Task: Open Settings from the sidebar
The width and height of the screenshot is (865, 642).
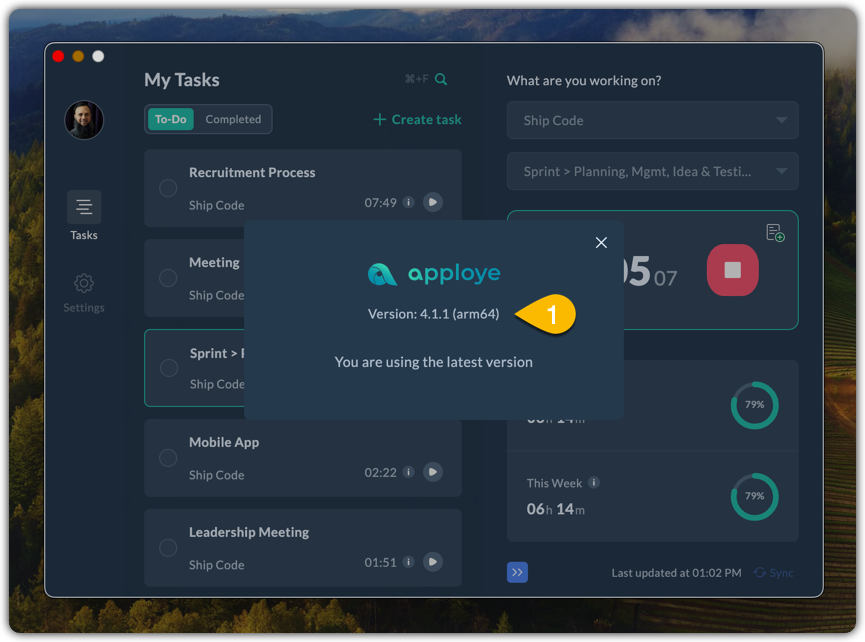Action: pyautogui.click(x=84, y=293)
